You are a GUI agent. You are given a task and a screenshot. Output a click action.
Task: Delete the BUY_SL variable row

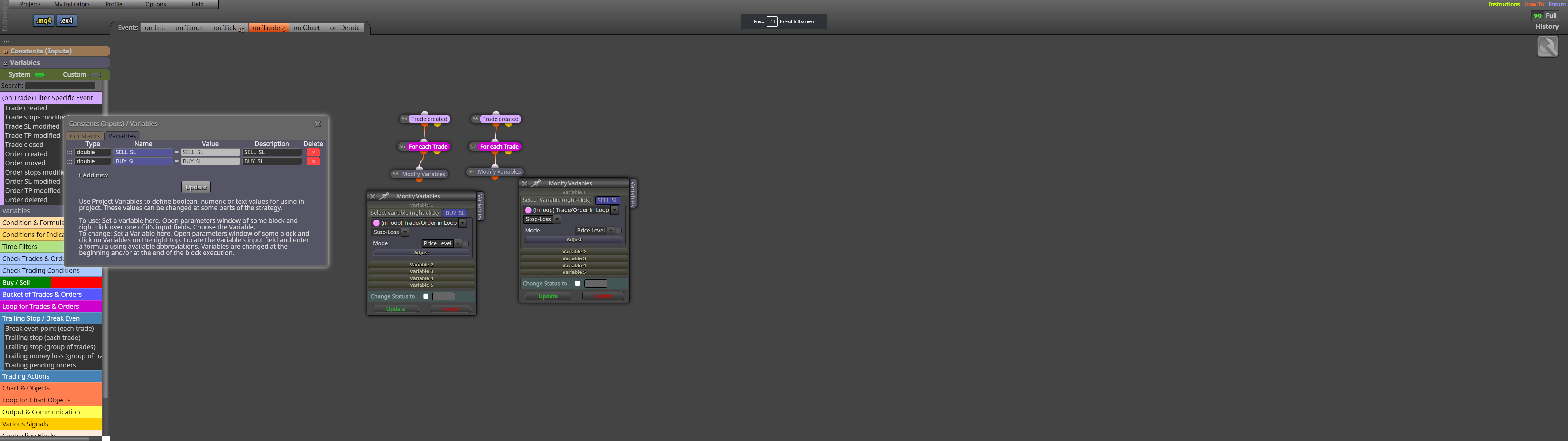pyautogui.click(x=313, y=161)
